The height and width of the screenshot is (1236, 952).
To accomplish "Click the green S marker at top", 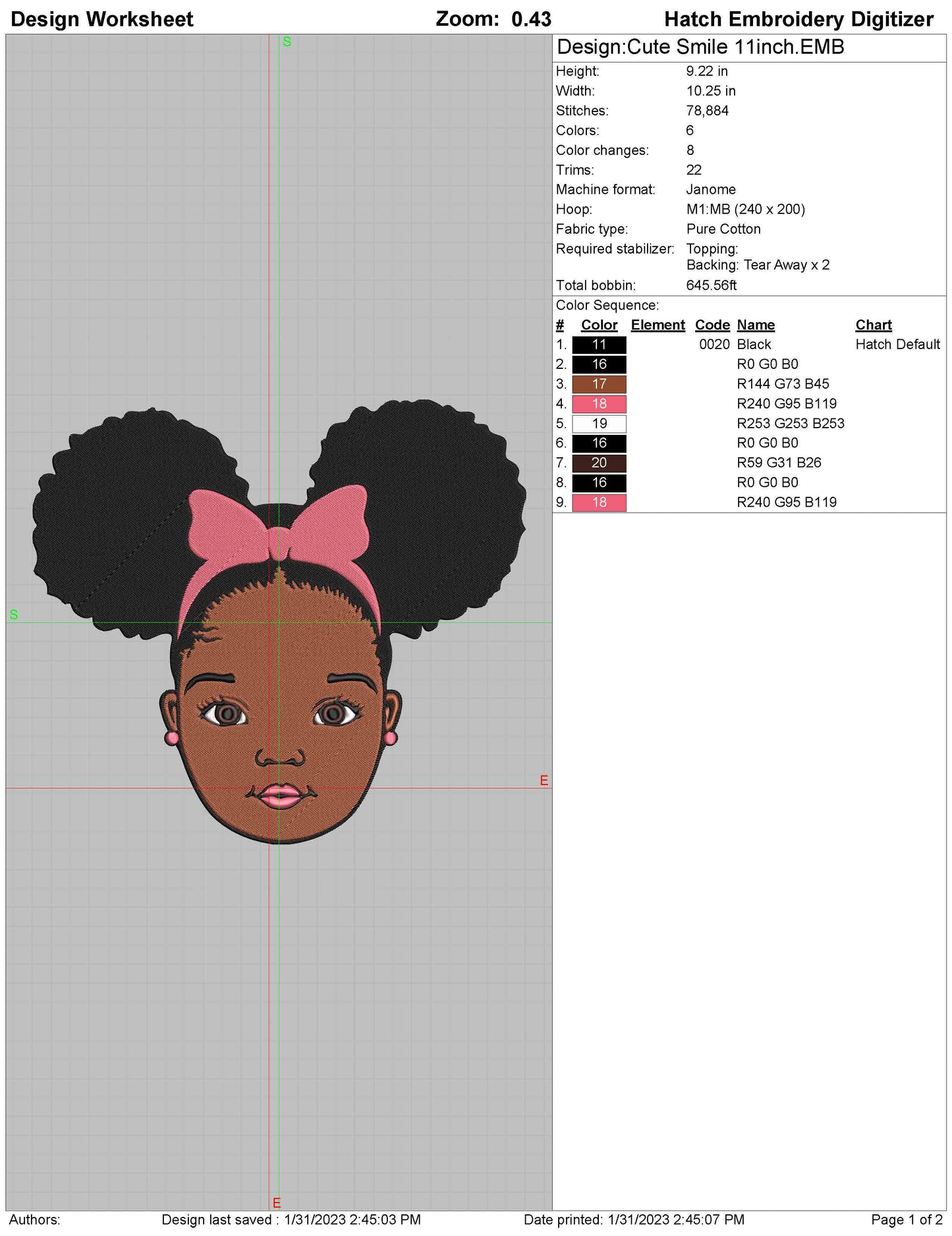I will point(287,42).
